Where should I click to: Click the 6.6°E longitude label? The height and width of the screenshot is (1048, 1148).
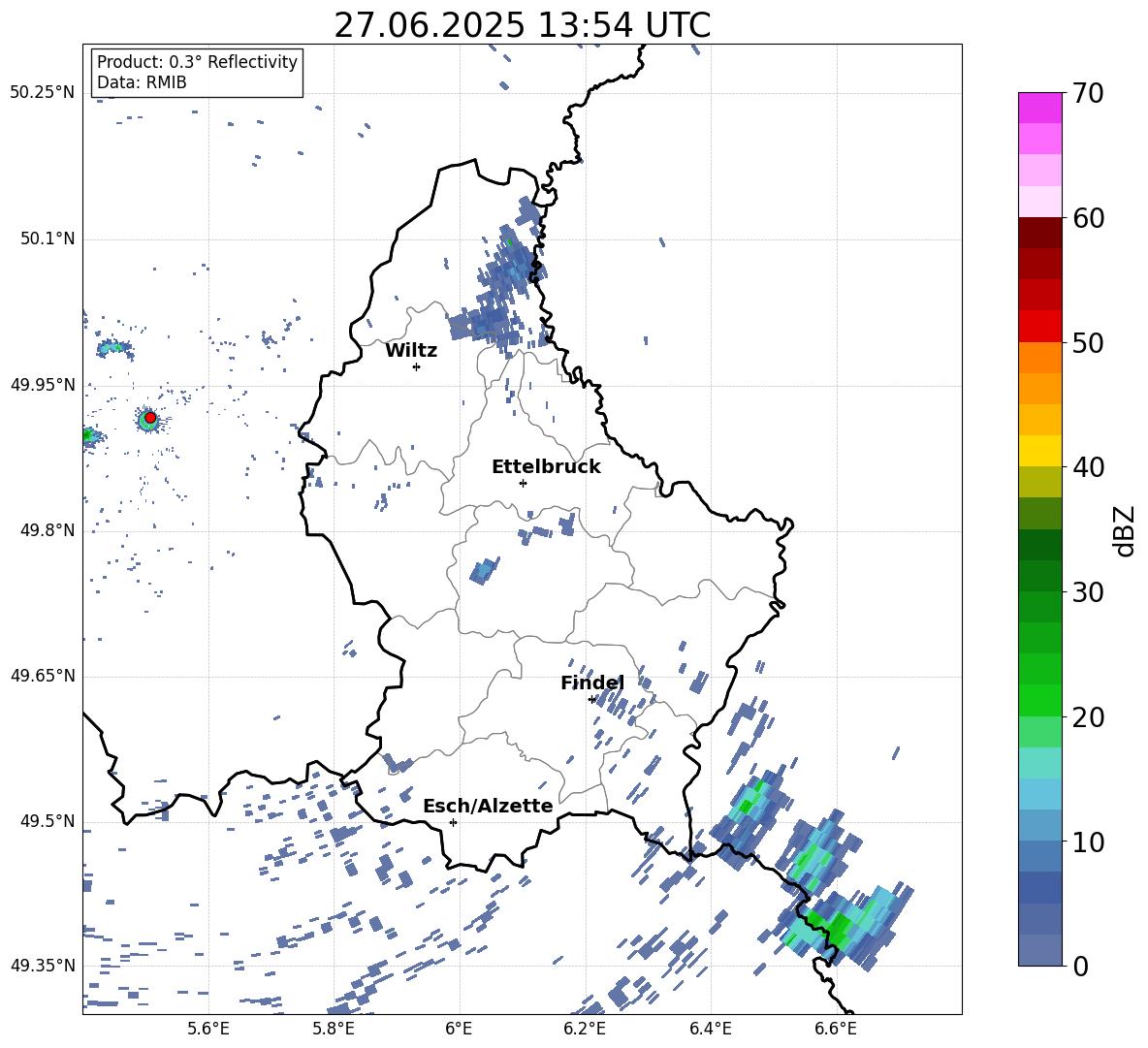click(836, 1029)
